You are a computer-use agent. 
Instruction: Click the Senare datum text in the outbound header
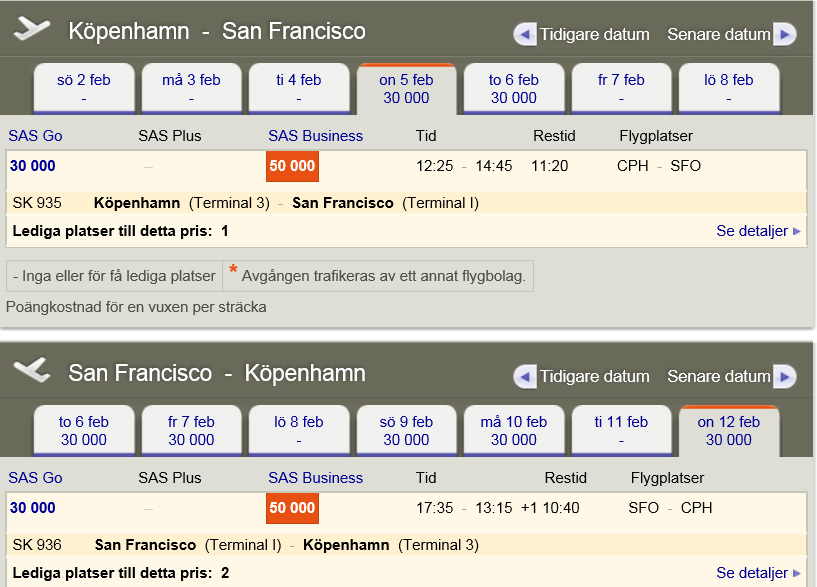pos(719,35)
